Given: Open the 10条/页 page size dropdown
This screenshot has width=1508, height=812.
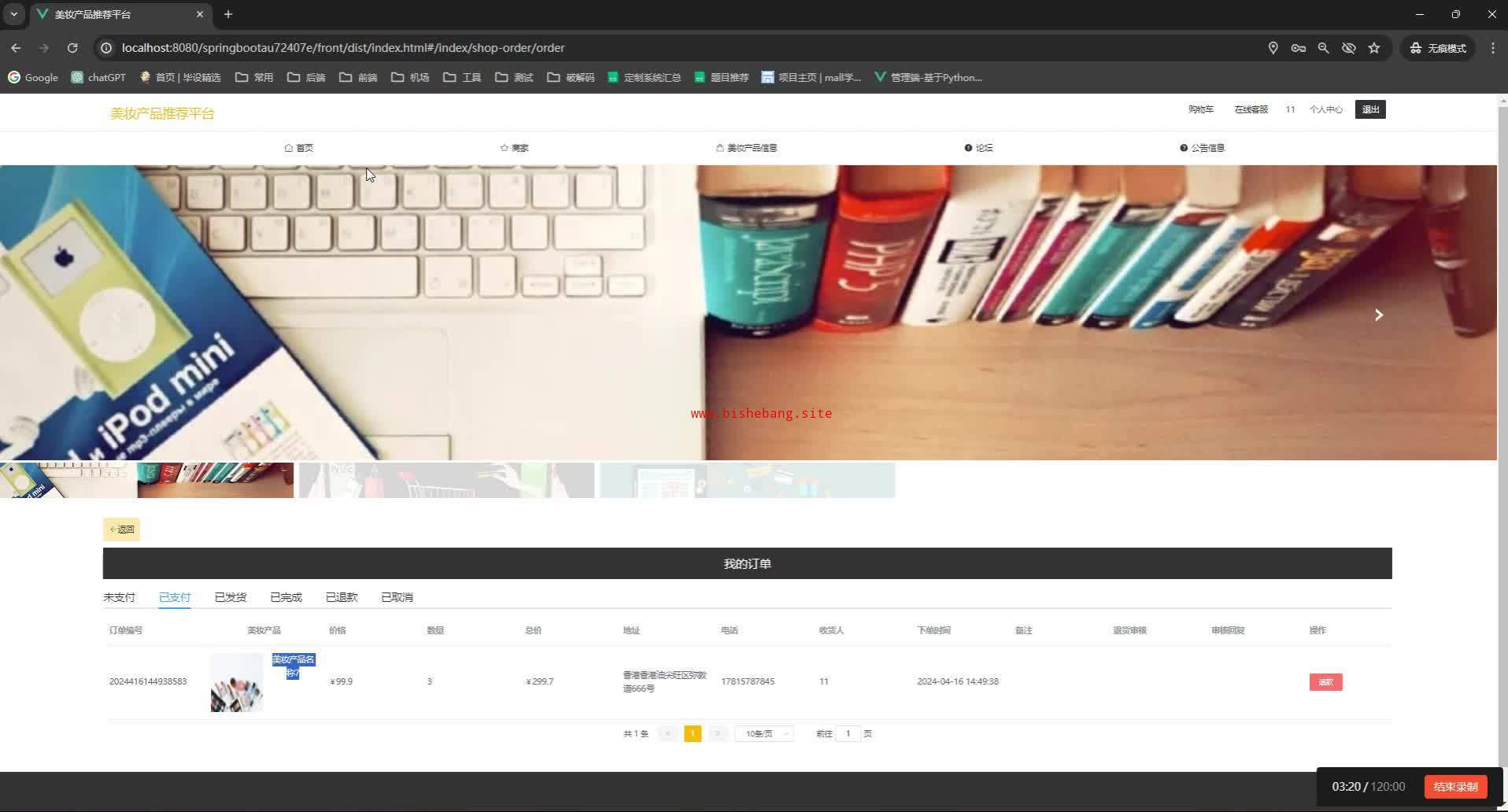Looking at the screenshot, I should coord(764,734).
